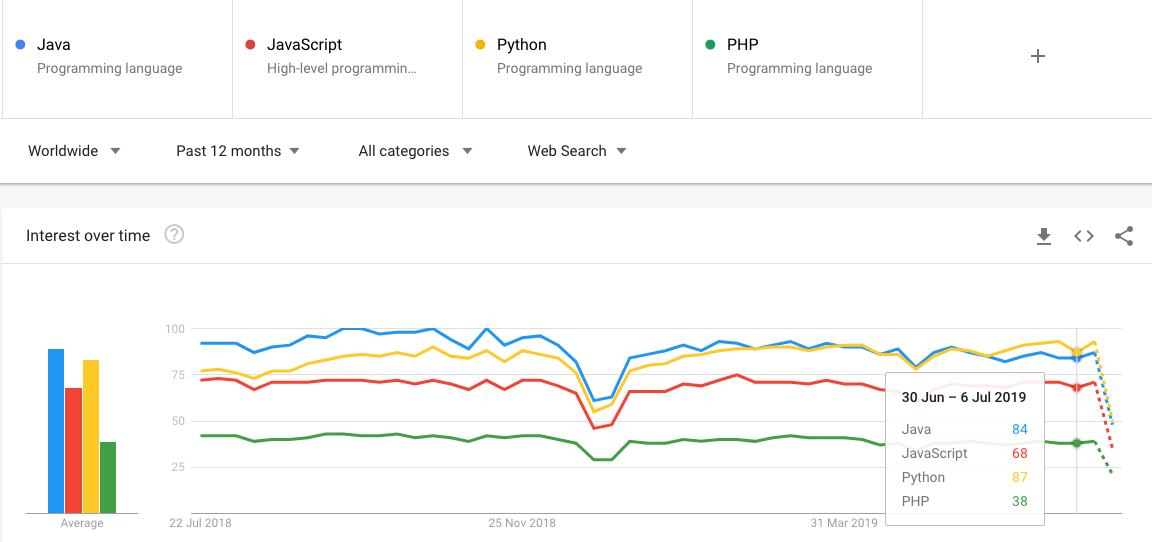
Task: Click the 31 Mar 2019 axis label
Action: 844,524
